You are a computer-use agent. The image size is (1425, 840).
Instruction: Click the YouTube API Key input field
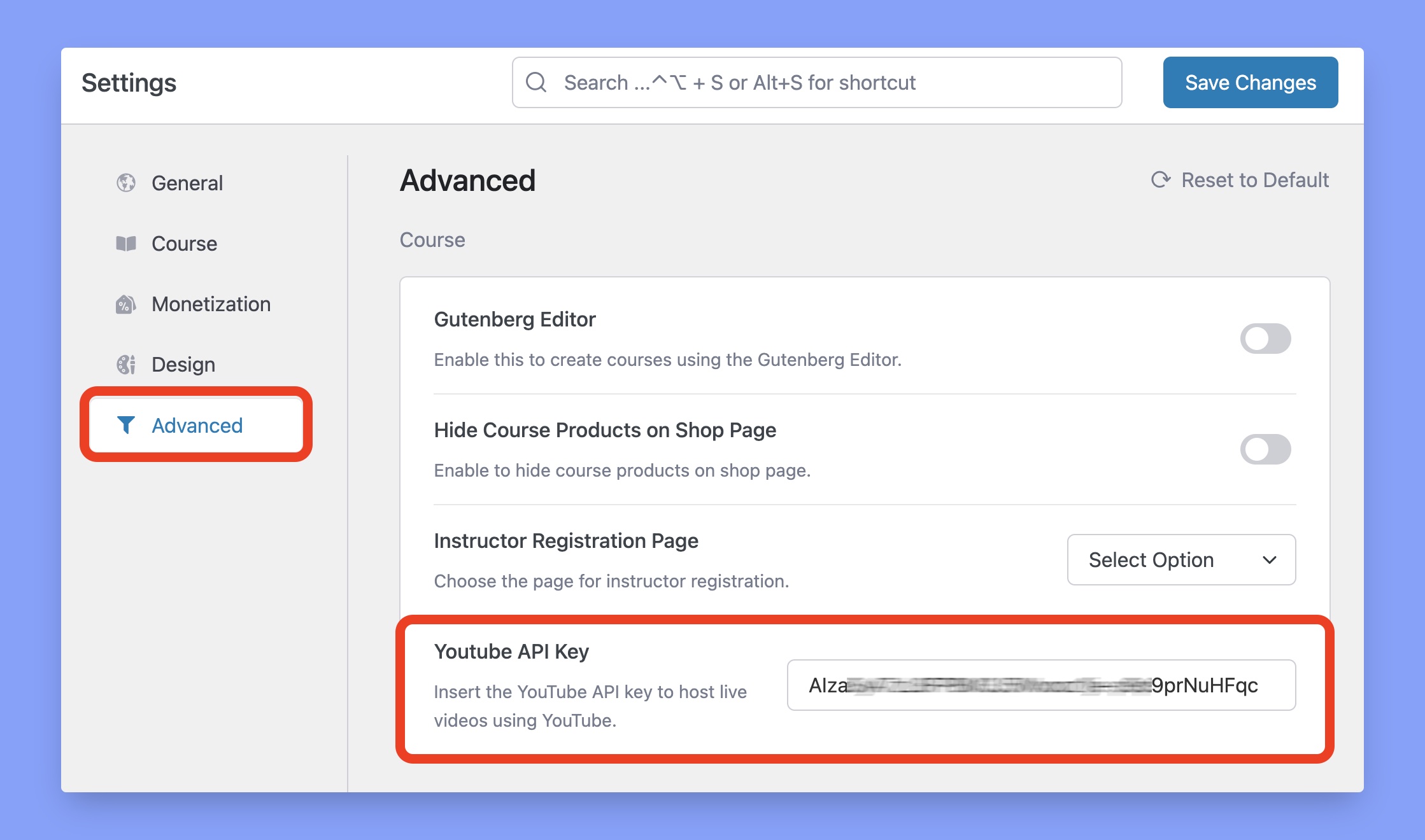click(1041, 684)
